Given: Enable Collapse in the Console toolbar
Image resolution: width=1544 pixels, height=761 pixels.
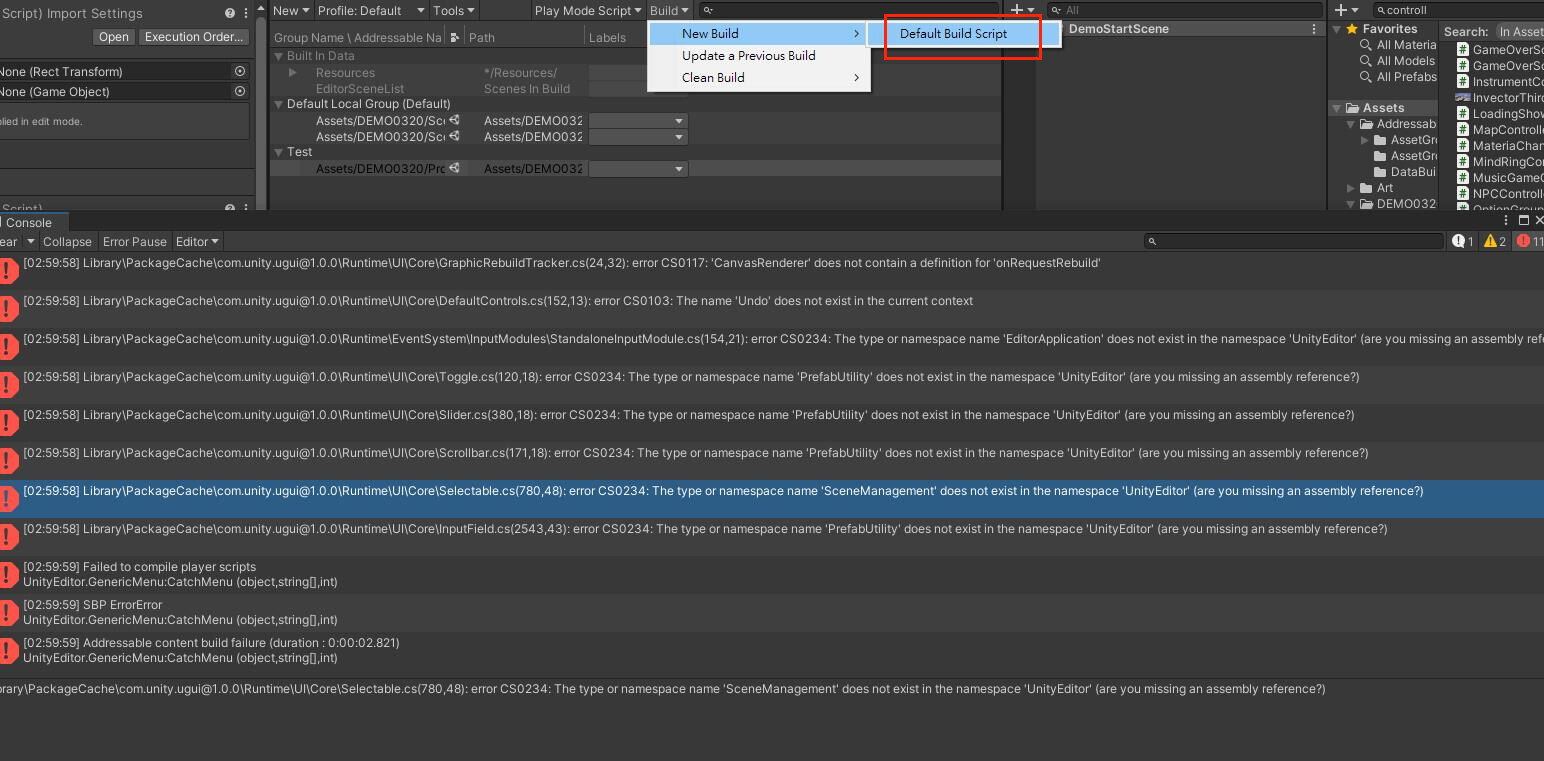Looking at the screenshot, I should [x=67, y=241].
